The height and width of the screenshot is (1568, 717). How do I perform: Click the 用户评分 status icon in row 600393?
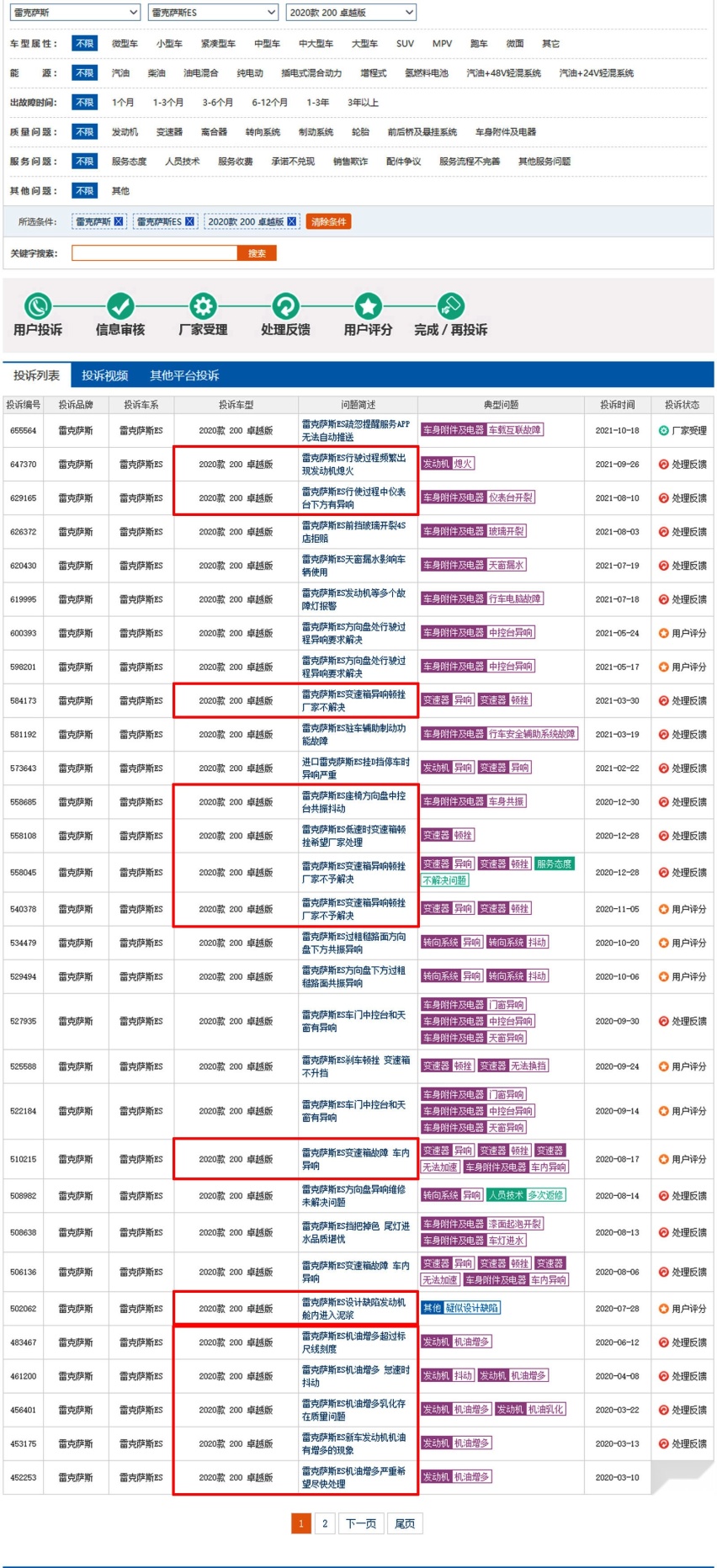point(663,634)
